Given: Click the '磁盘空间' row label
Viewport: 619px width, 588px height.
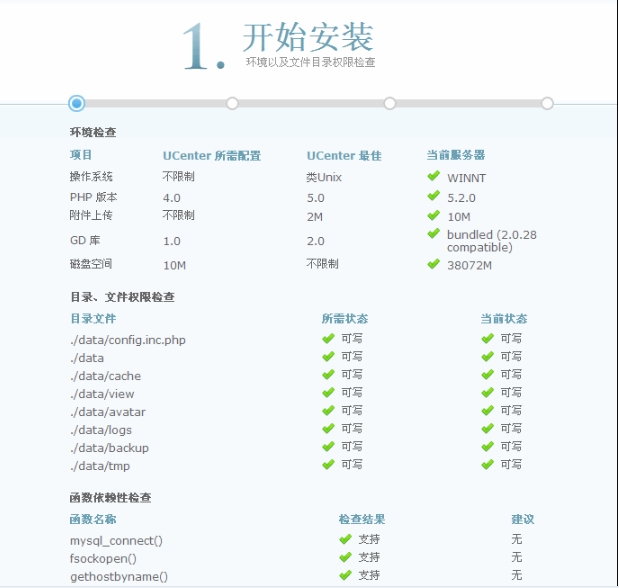Looking at the screenshot, I should [x=91, y=263].
